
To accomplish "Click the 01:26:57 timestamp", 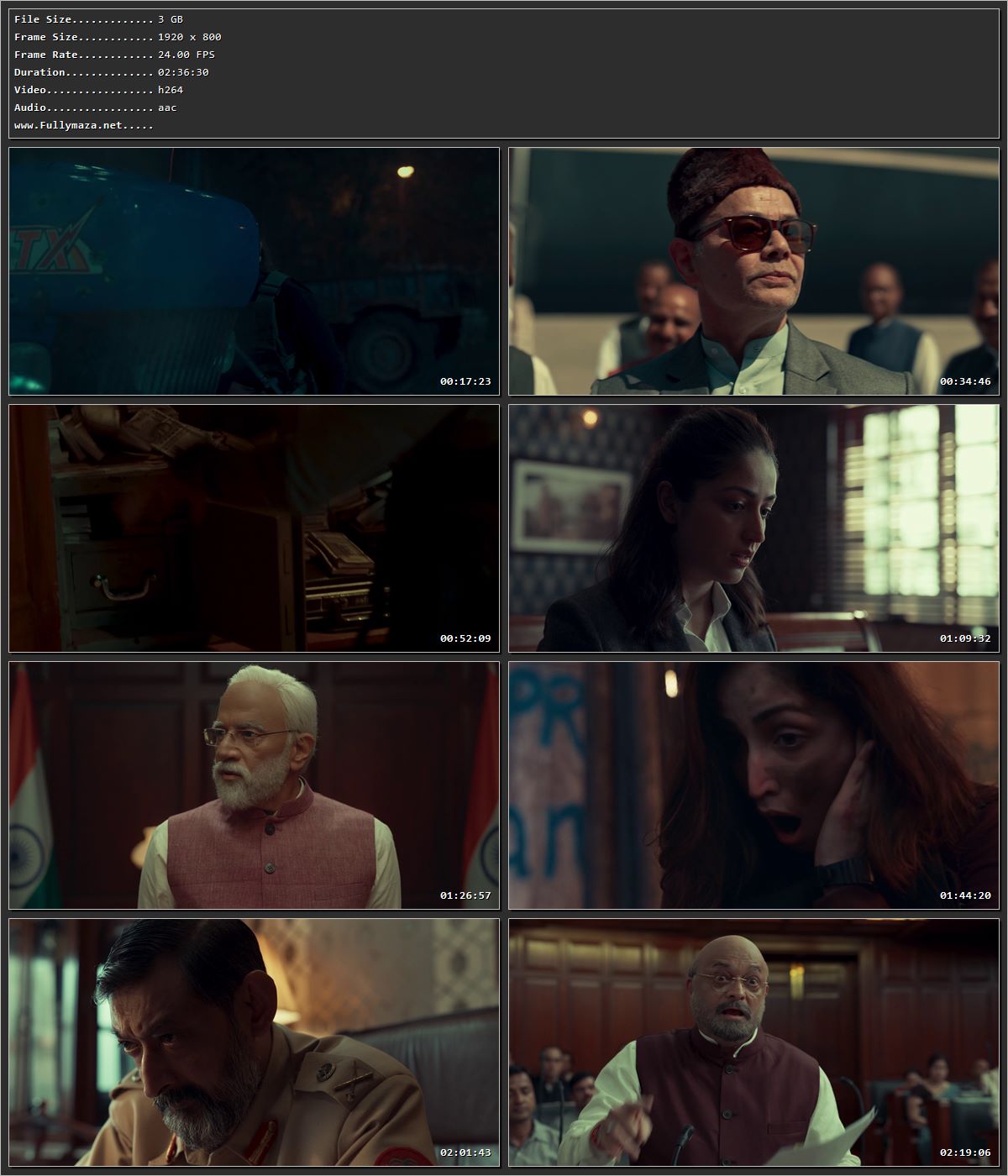I will click(465, 895).
